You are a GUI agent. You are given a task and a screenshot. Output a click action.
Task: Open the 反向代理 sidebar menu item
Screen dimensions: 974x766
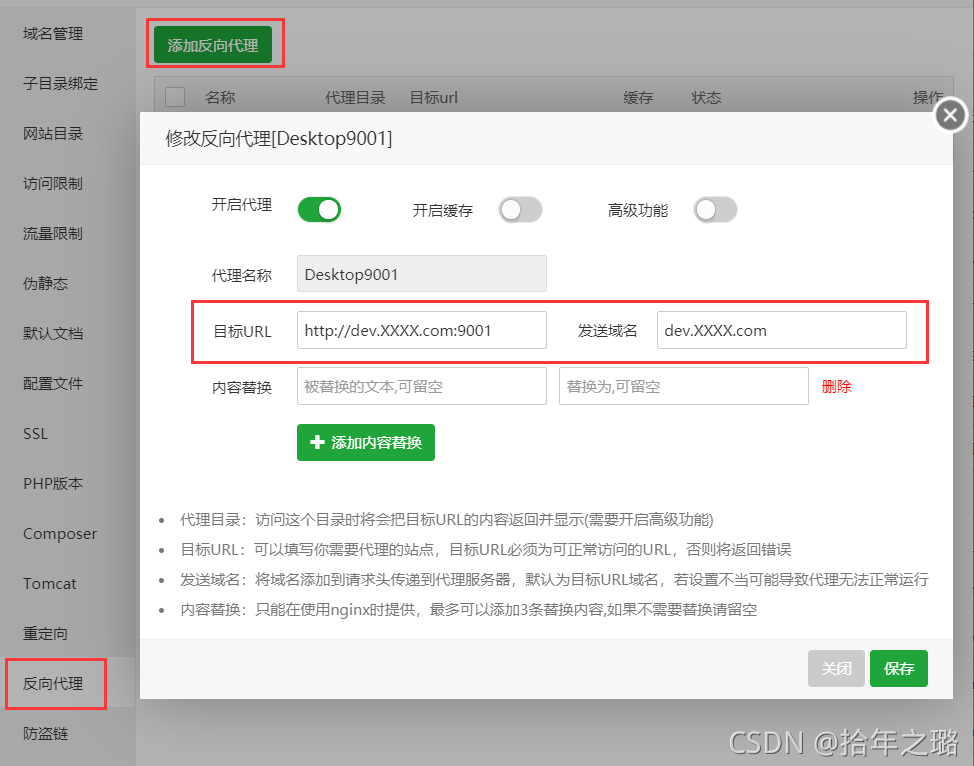coord(53,683)
